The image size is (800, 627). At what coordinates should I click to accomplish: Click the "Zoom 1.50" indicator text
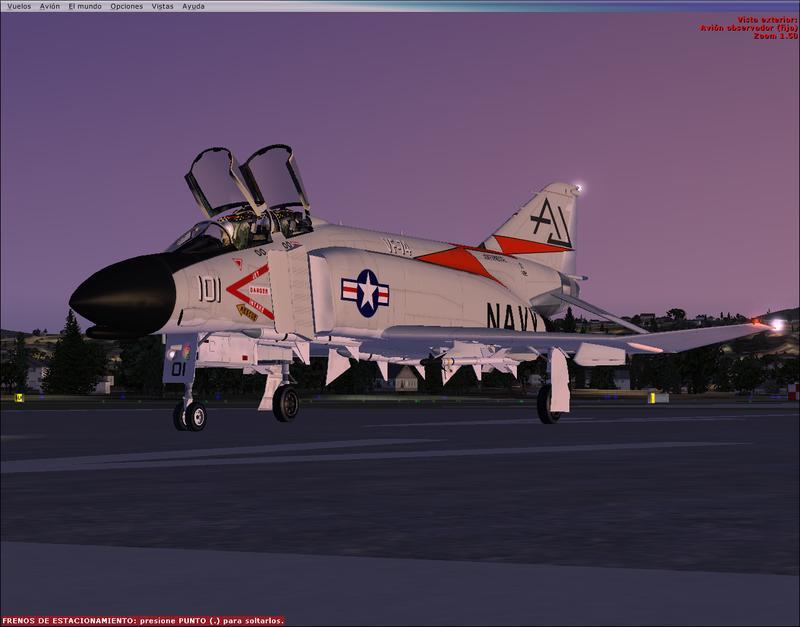coord(775,36)
